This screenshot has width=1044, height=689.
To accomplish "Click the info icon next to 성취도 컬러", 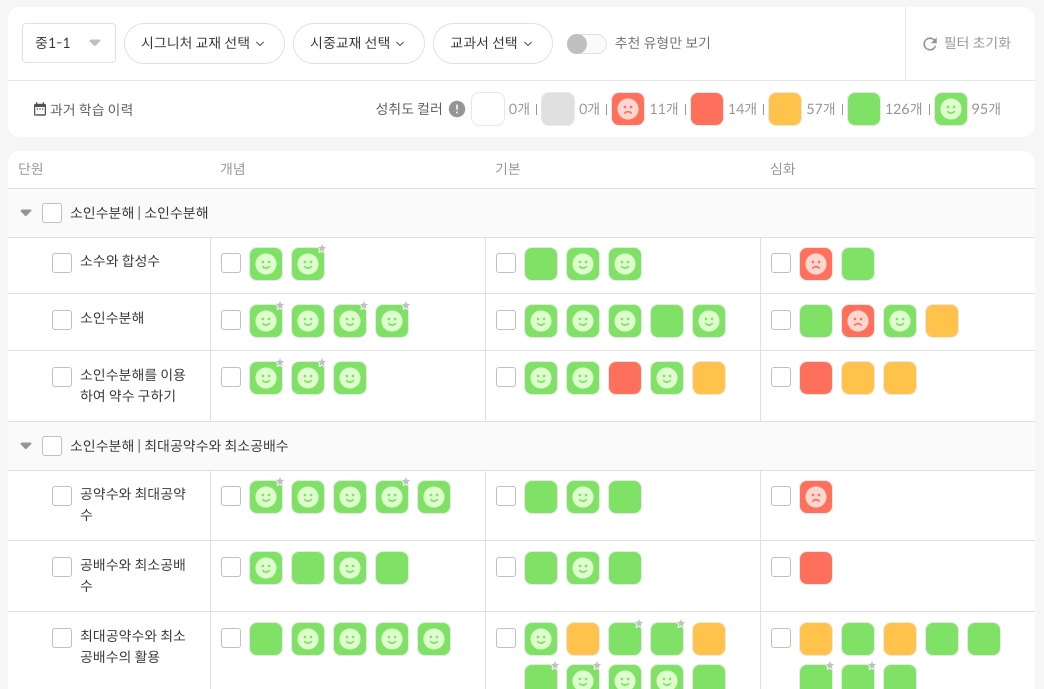I will pos(457,109).
